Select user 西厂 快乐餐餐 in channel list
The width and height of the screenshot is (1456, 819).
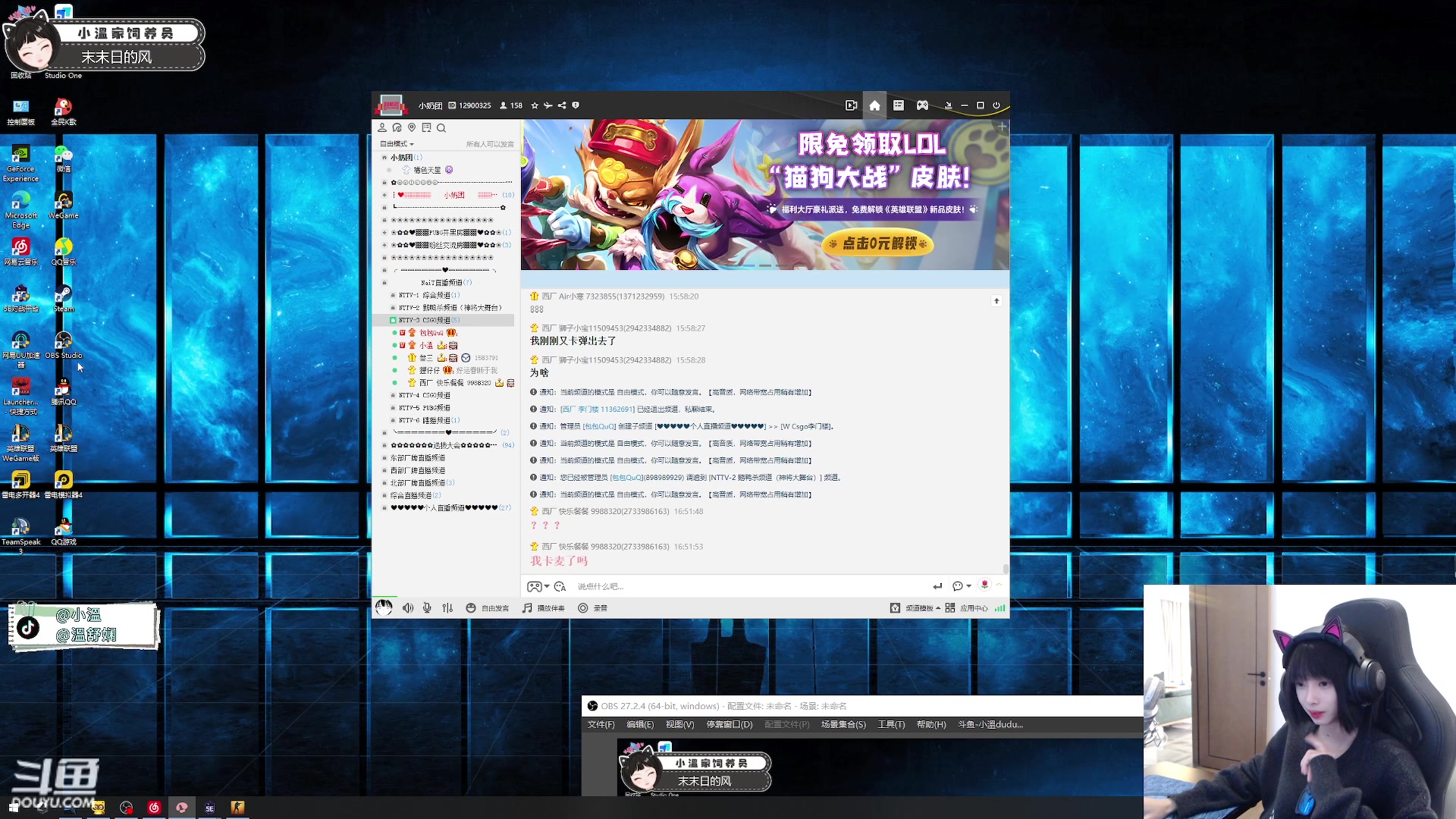click(455, 383)
